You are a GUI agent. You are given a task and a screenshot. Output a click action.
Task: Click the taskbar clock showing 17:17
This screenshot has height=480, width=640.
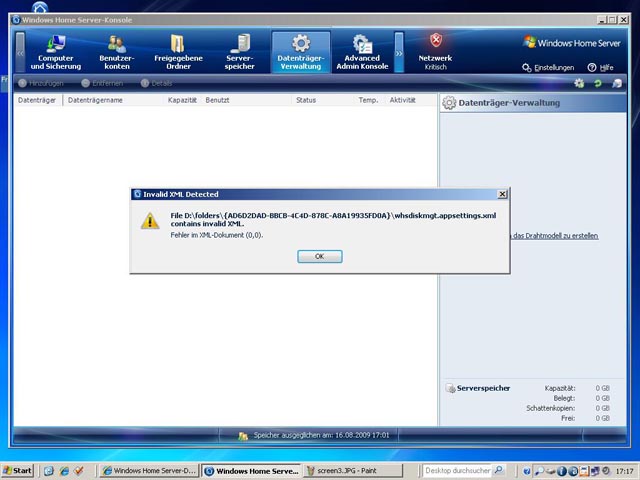(624, 471)
